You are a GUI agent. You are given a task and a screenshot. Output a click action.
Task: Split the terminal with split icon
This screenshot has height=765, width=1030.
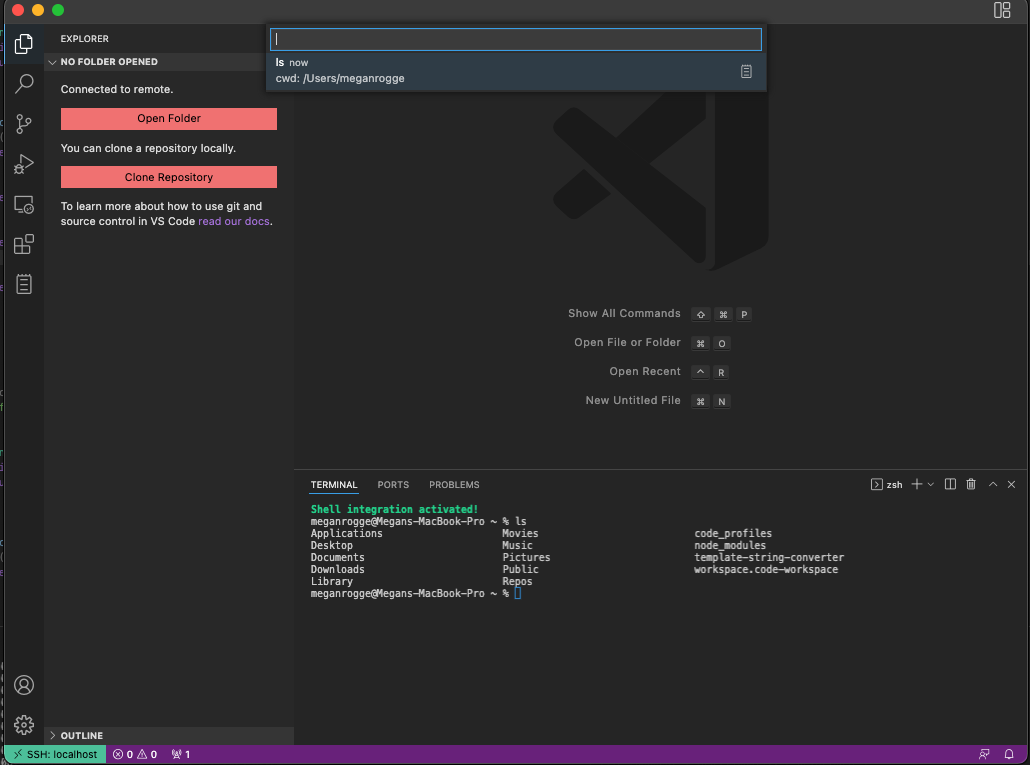[950, 484]
